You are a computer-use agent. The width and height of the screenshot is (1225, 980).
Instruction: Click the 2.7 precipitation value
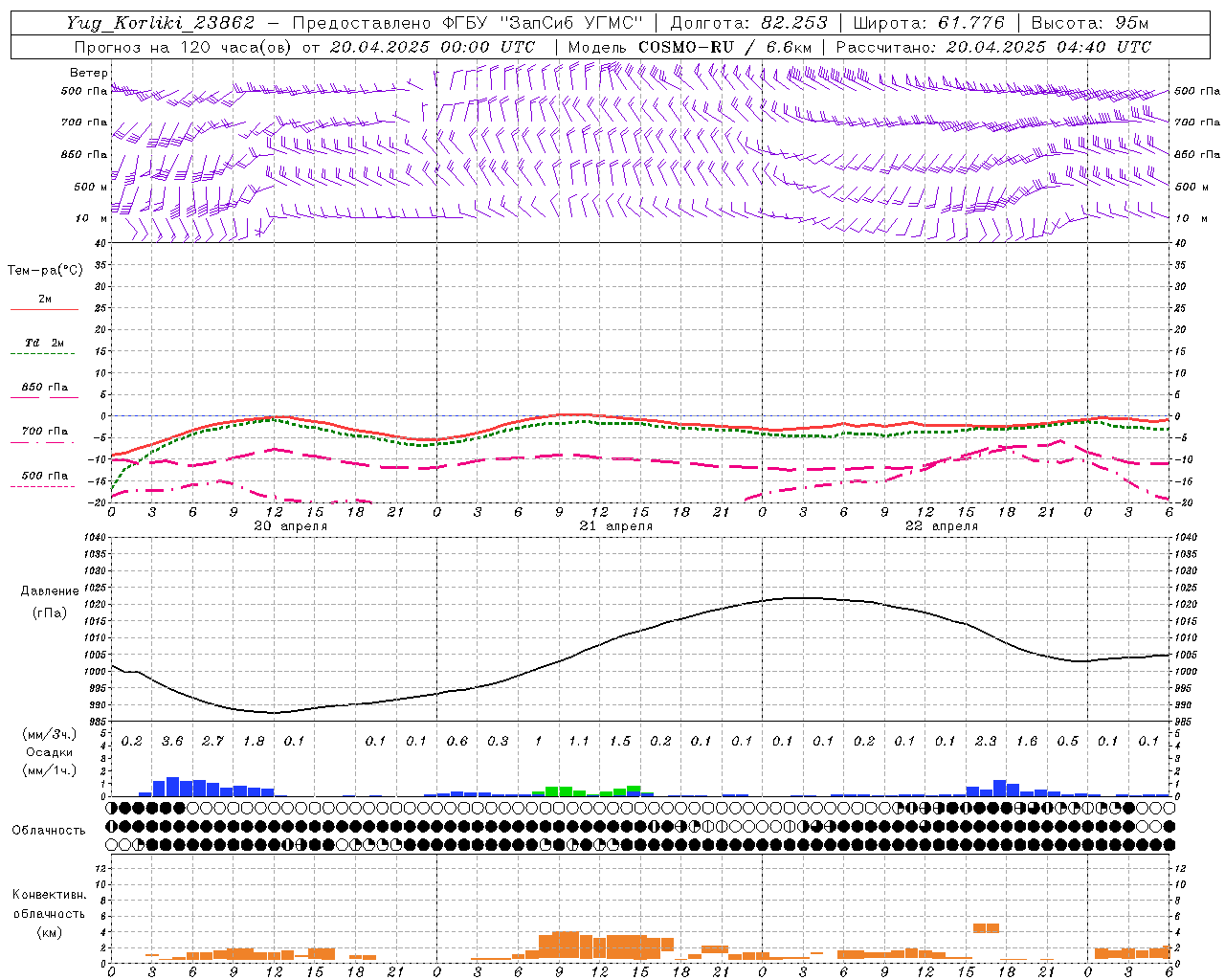point(212,742)
